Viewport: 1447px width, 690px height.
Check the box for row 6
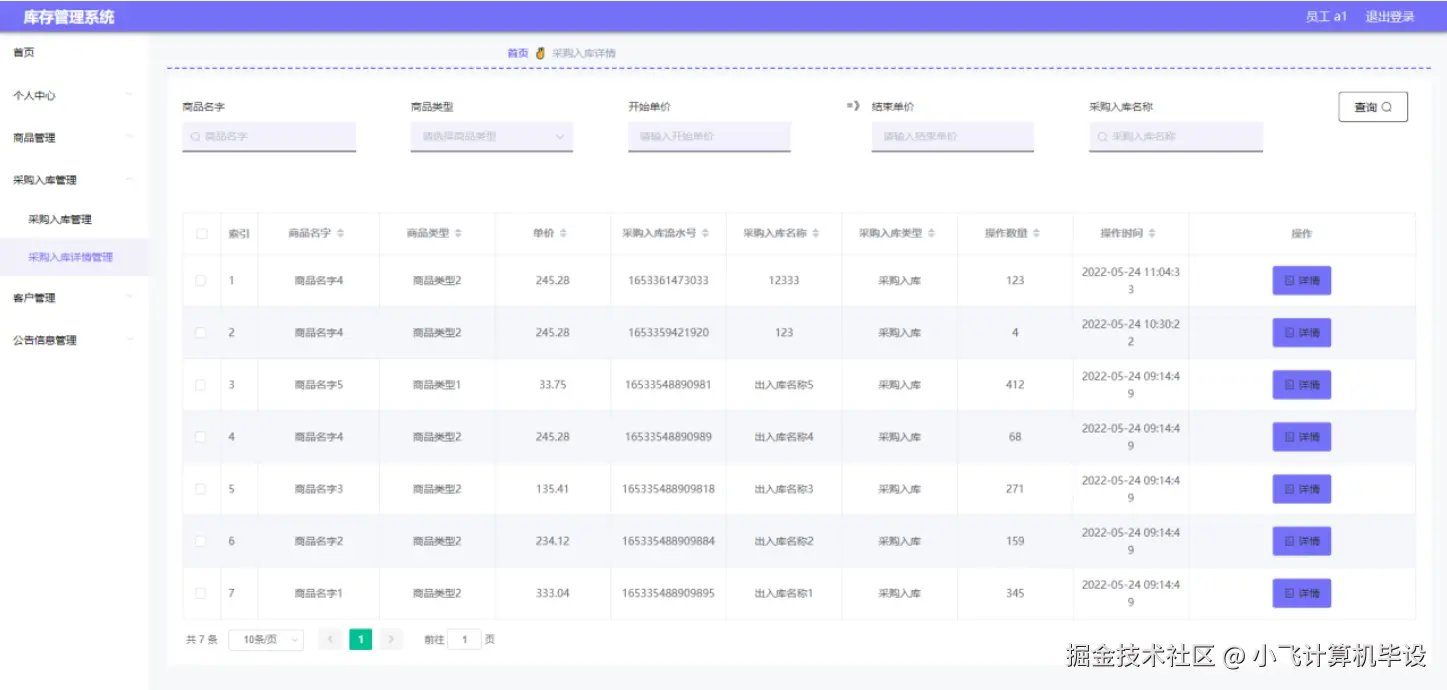(x=201, y=541)
